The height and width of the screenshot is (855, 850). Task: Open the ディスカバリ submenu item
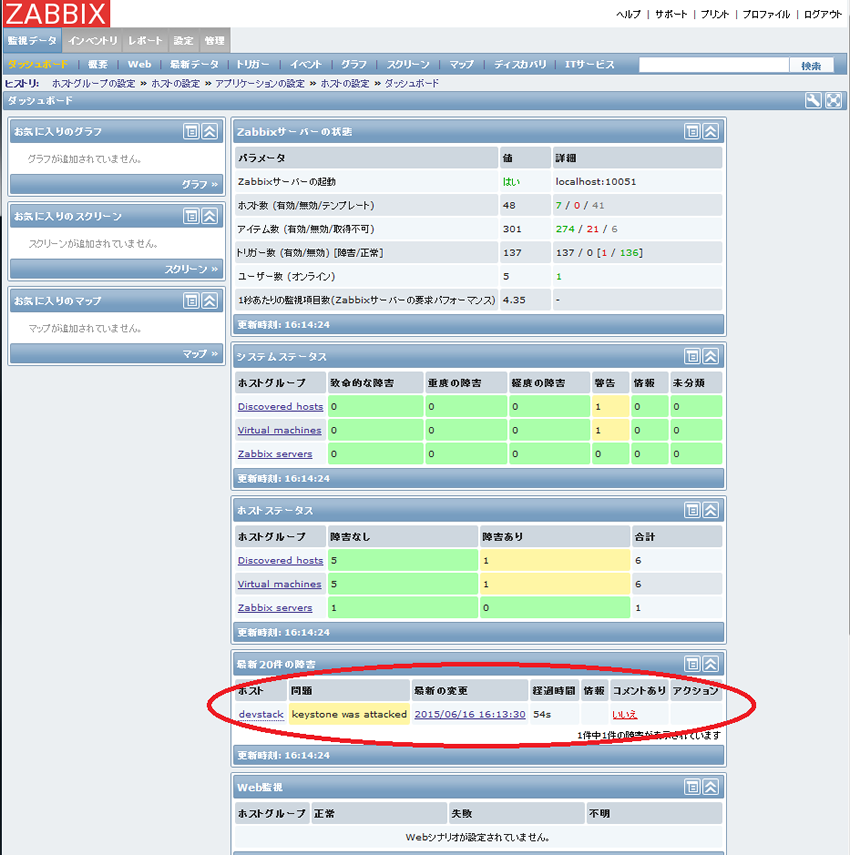click(x=520, y=64)
